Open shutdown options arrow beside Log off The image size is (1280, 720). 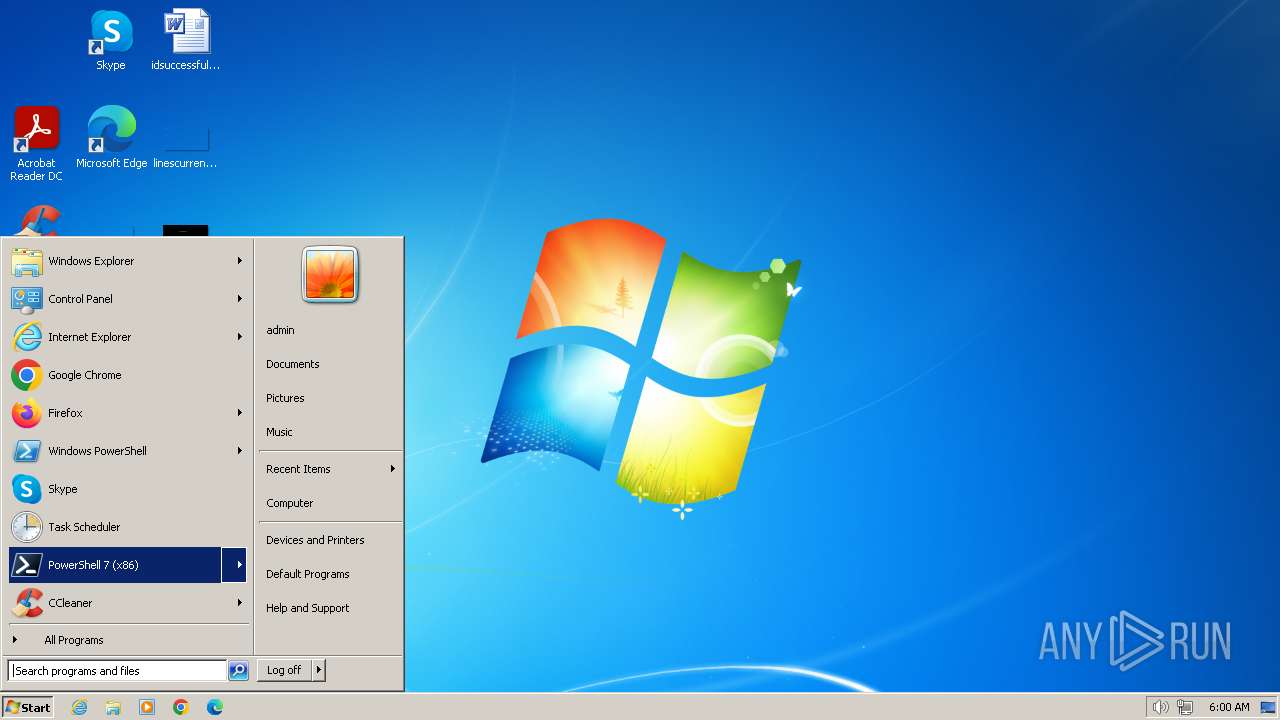click(x=319, y=670)
